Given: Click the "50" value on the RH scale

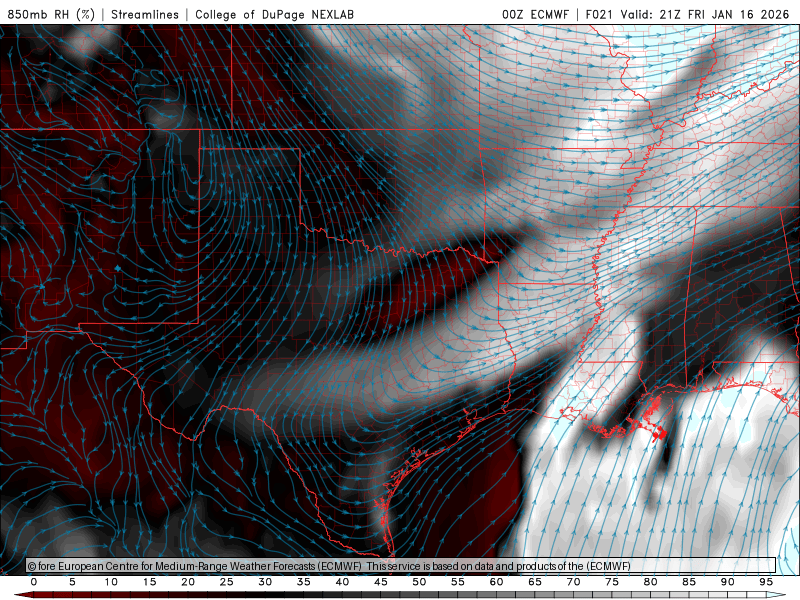Looking at the screenshot, I should click(419, 582).
